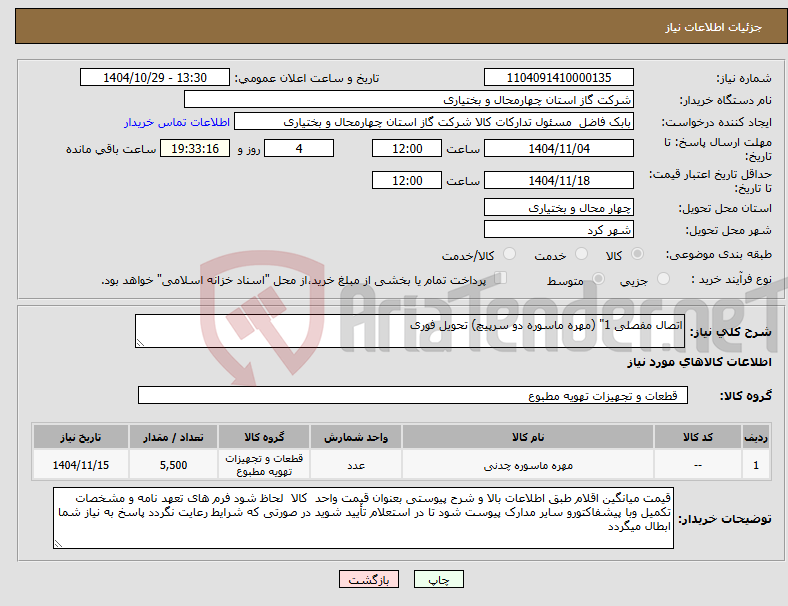Click the شرح کلی نیاز description textarea

[x=410, y=331]
